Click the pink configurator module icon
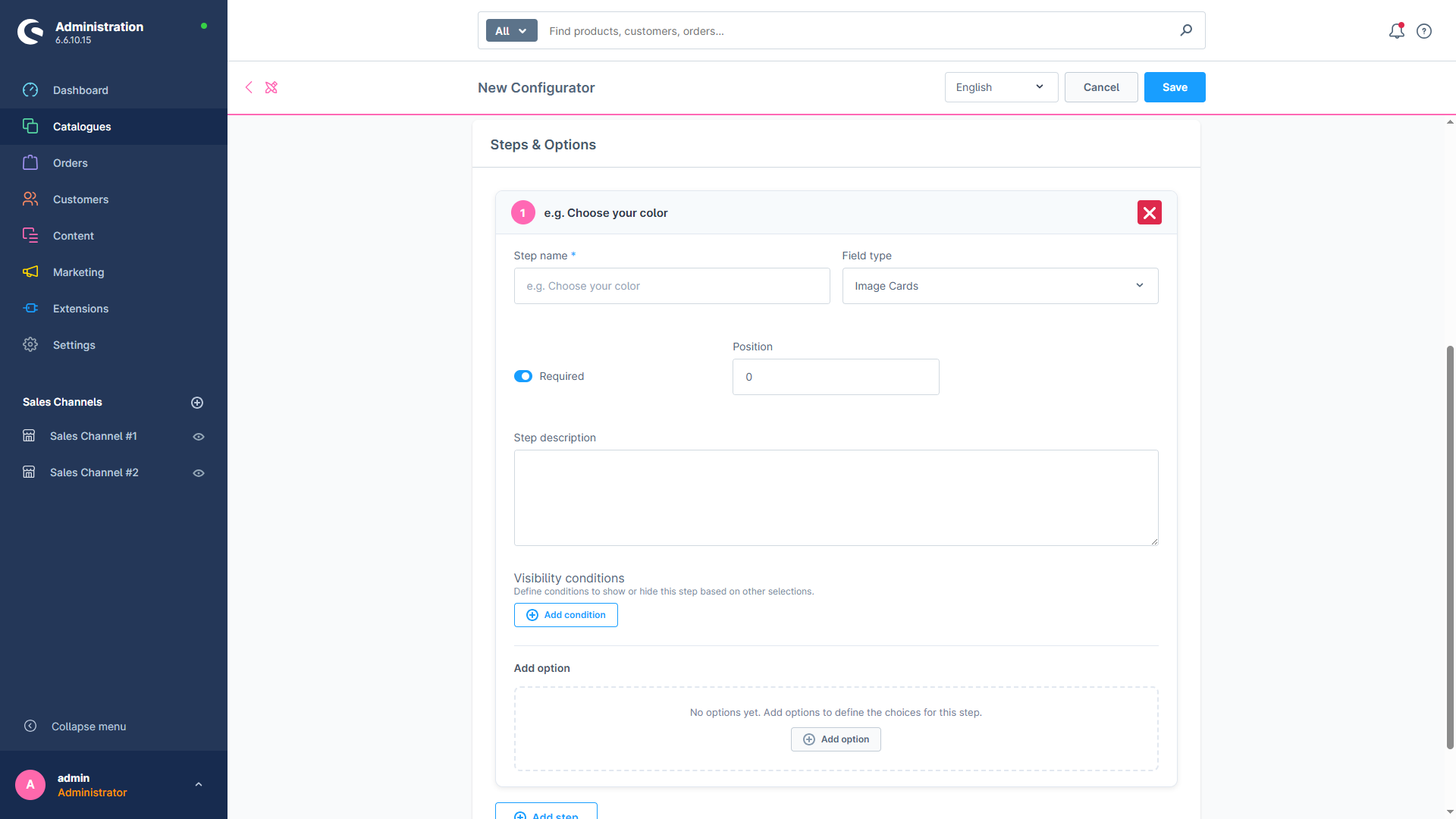 pyautogui.click(x=271, y=87)
